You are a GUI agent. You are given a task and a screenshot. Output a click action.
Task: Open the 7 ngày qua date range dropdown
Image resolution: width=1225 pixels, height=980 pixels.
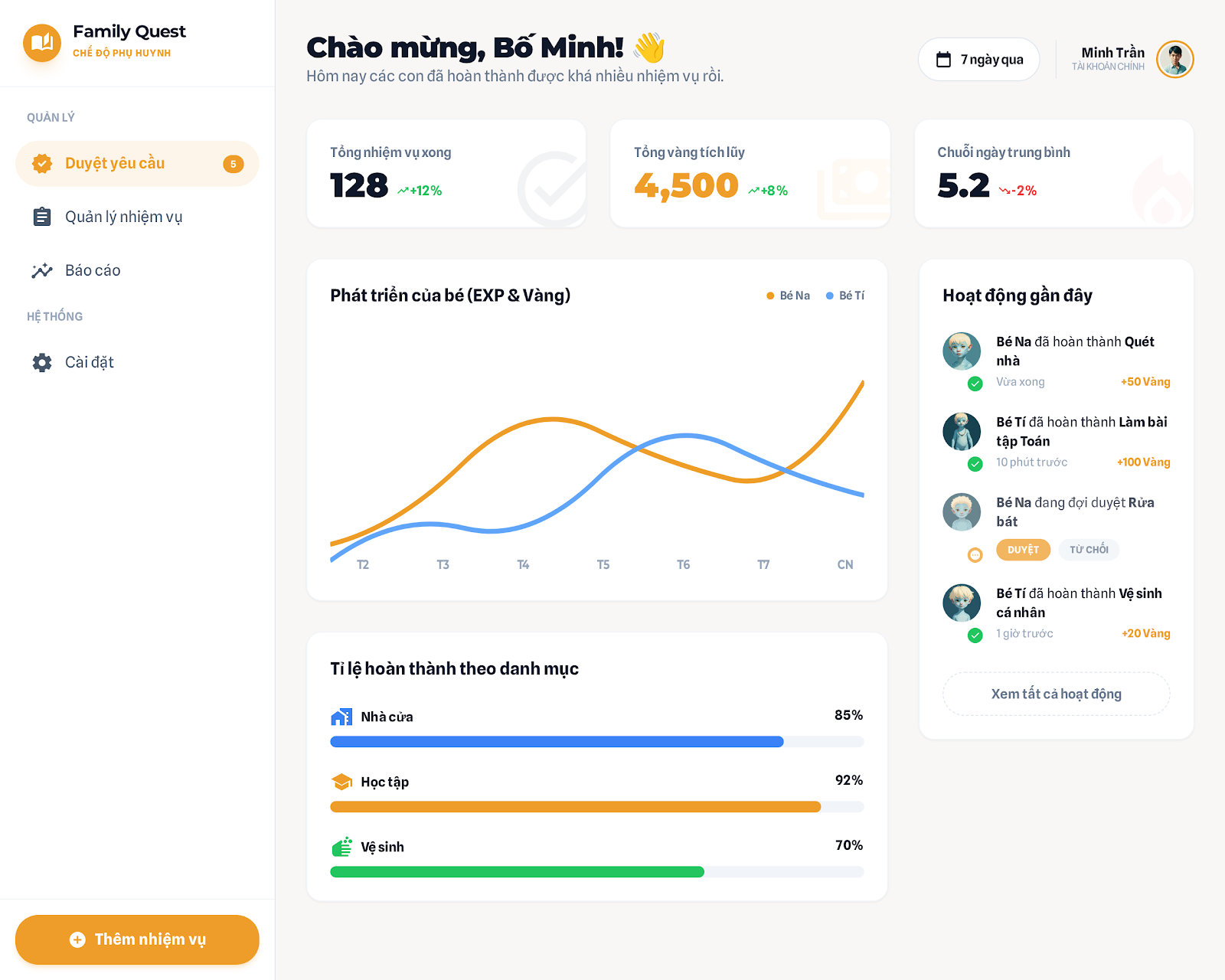[978, 60]
